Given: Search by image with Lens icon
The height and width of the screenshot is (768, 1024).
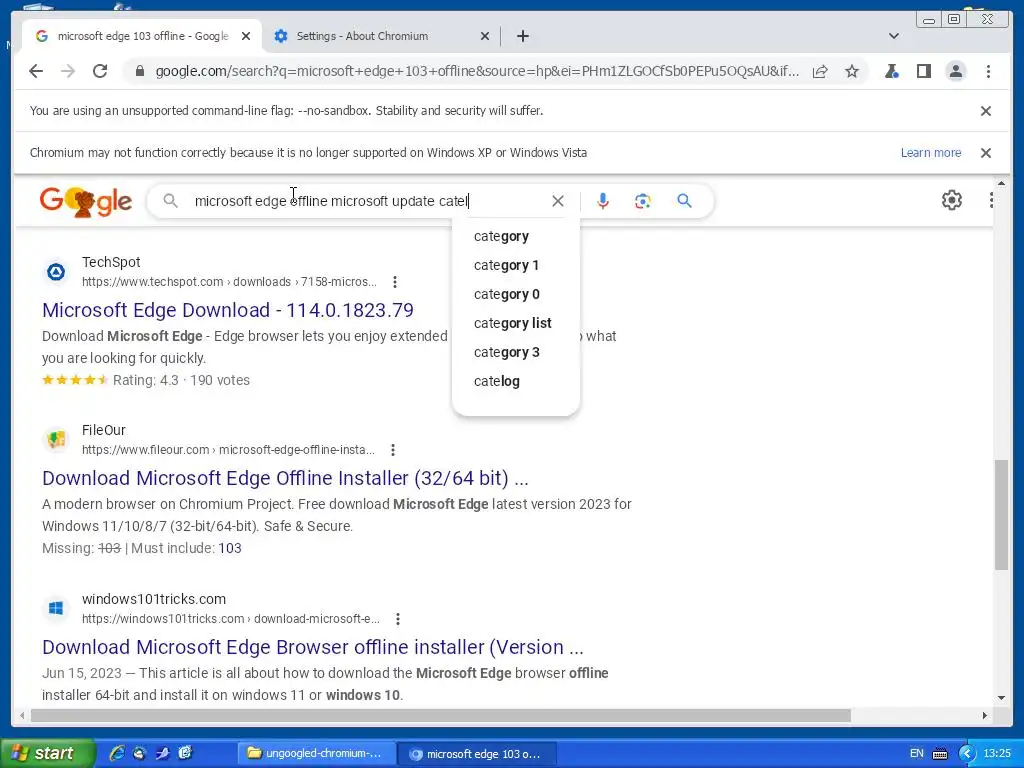Looking at the screenshot, I should coord(643,201).
